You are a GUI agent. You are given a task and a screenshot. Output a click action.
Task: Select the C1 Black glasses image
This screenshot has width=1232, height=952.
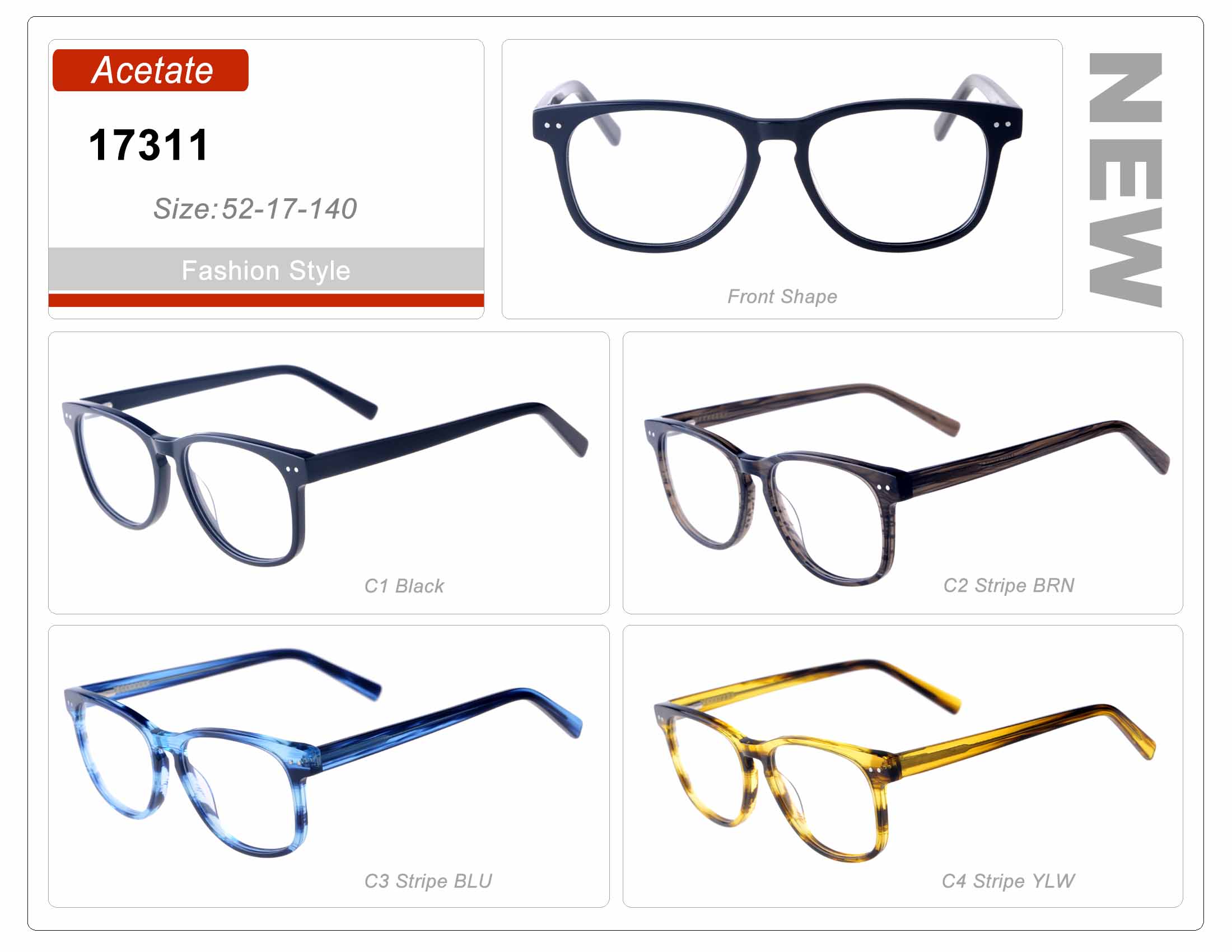coord(325,465)
